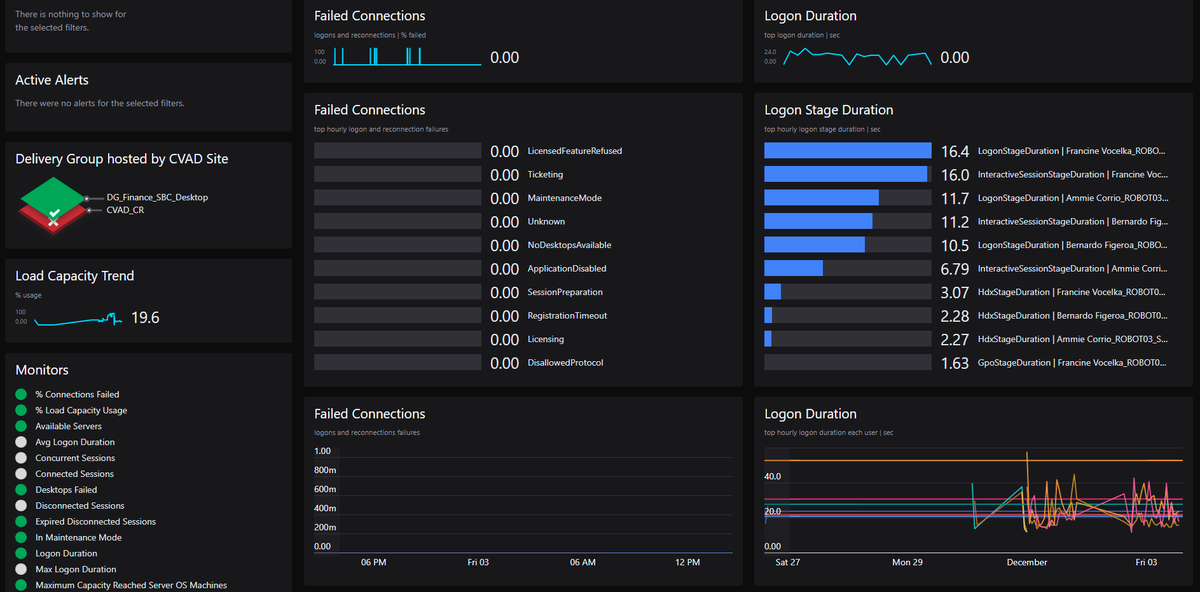1200x592 pixels.
Task: Open the Desktops Failed monitor
Action: [66, 490]
